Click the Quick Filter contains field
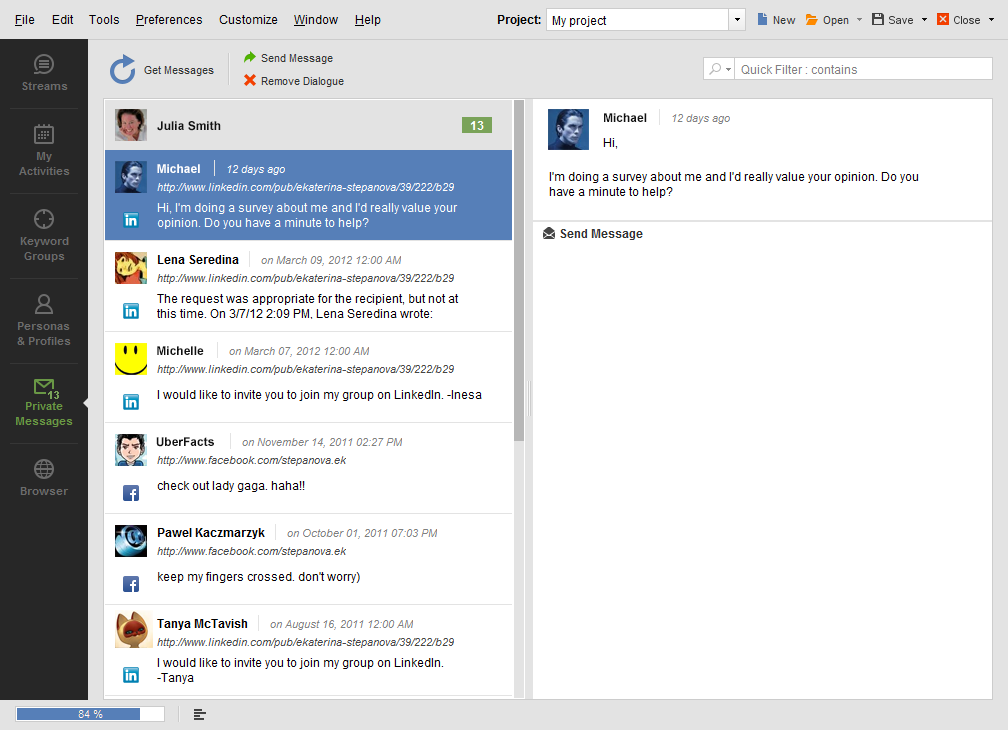This screenshot has height=730, width=1008. coord(863,69)
